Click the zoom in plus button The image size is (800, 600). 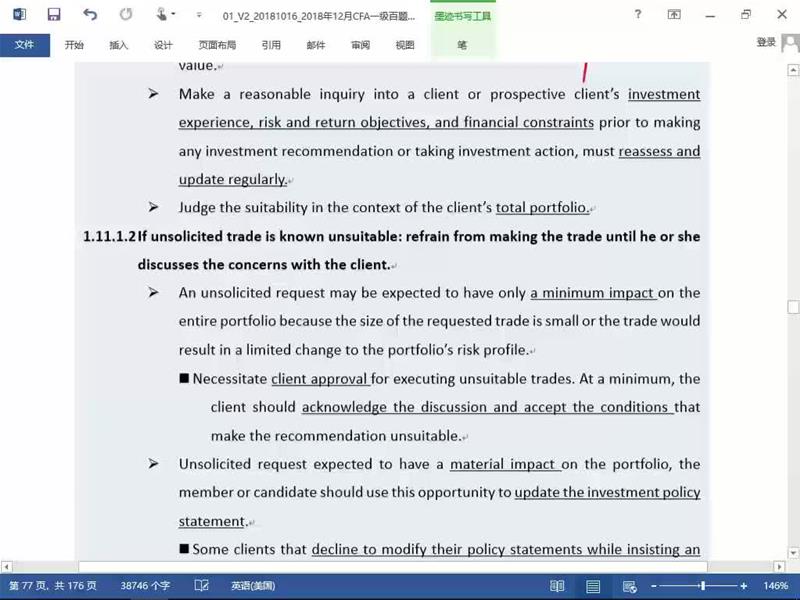click(x=744, y=586)
